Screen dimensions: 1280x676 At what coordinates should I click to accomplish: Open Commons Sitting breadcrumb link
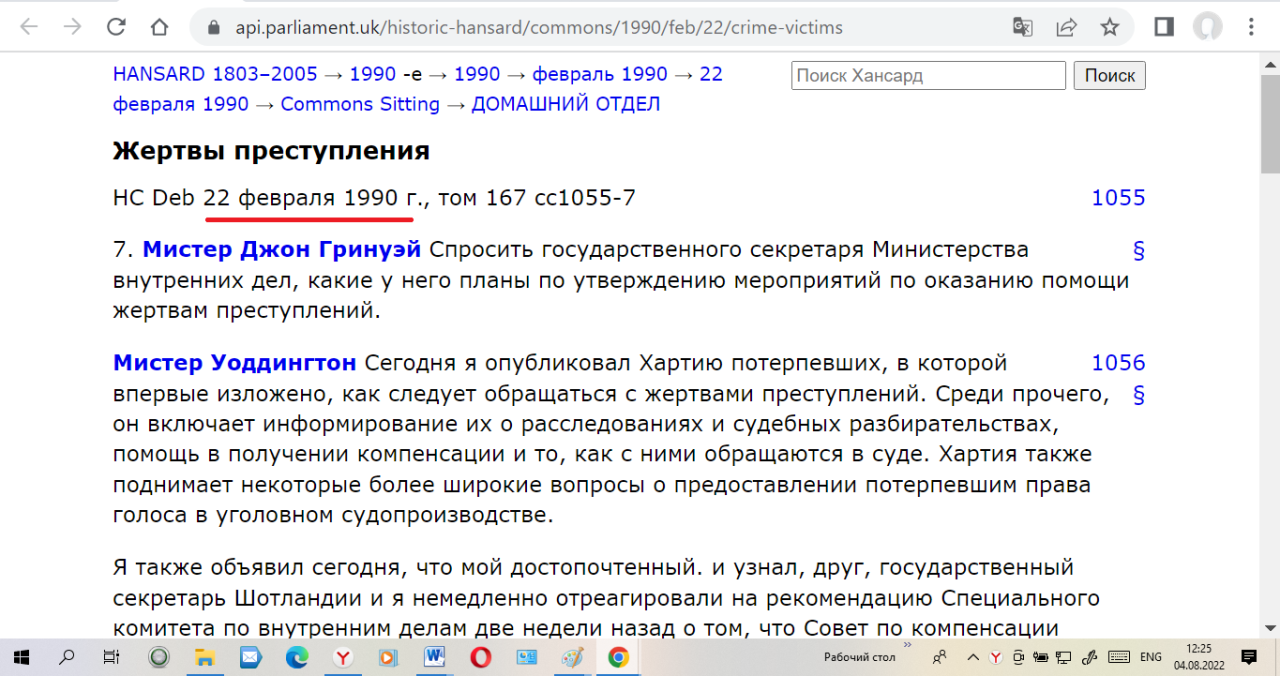[x=360, y=104]
